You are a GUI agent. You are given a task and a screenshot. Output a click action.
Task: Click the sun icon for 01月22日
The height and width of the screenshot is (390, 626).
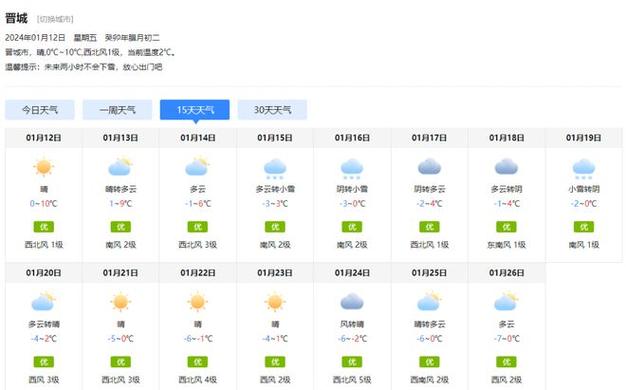click(x=198, y=302)
